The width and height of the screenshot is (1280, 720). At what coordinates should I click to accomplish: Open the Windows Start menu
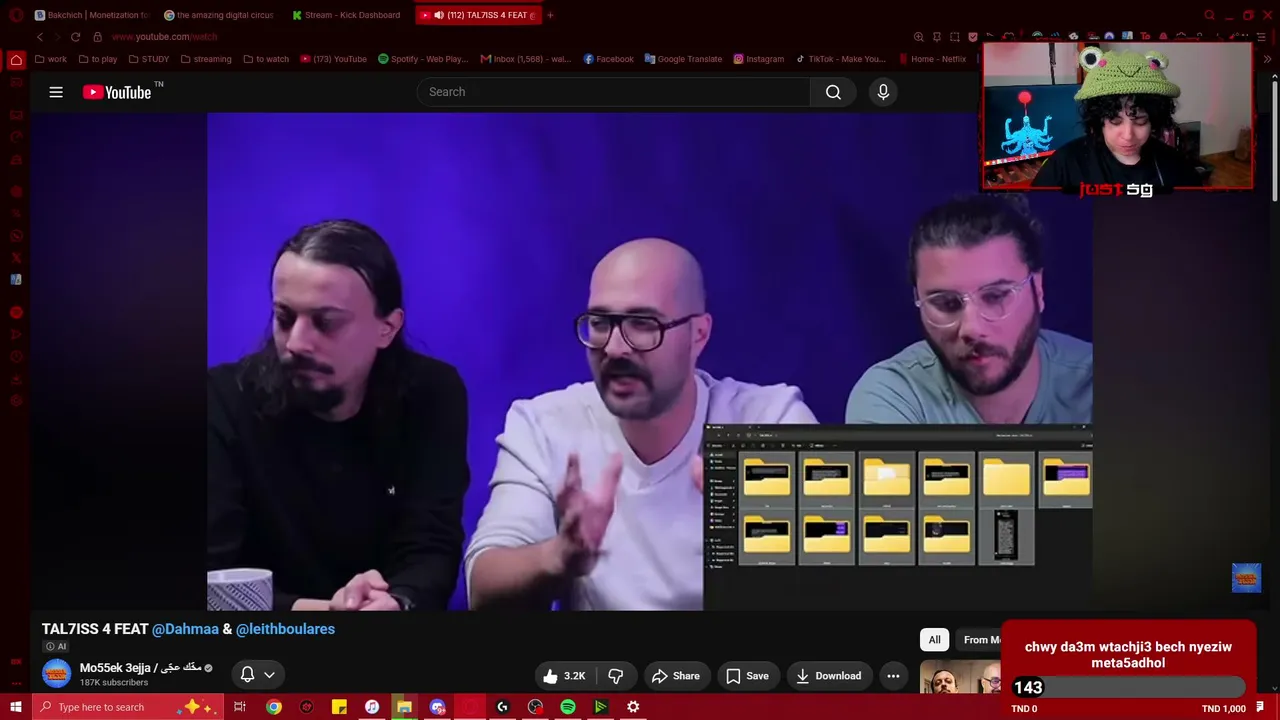click(x=16, y=707)
